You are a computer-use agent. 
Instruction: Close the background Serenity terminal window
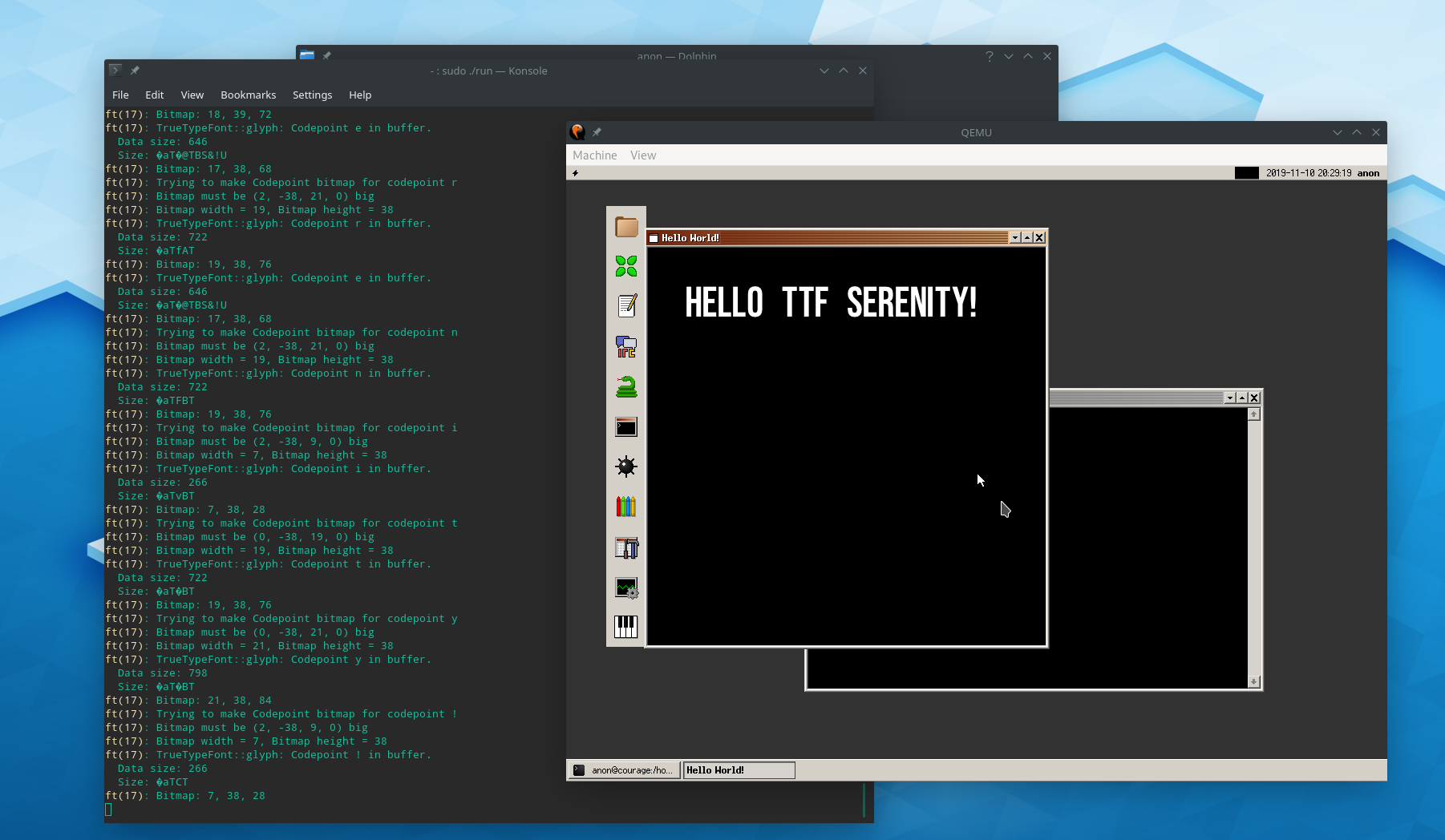tap(1254, 398)
